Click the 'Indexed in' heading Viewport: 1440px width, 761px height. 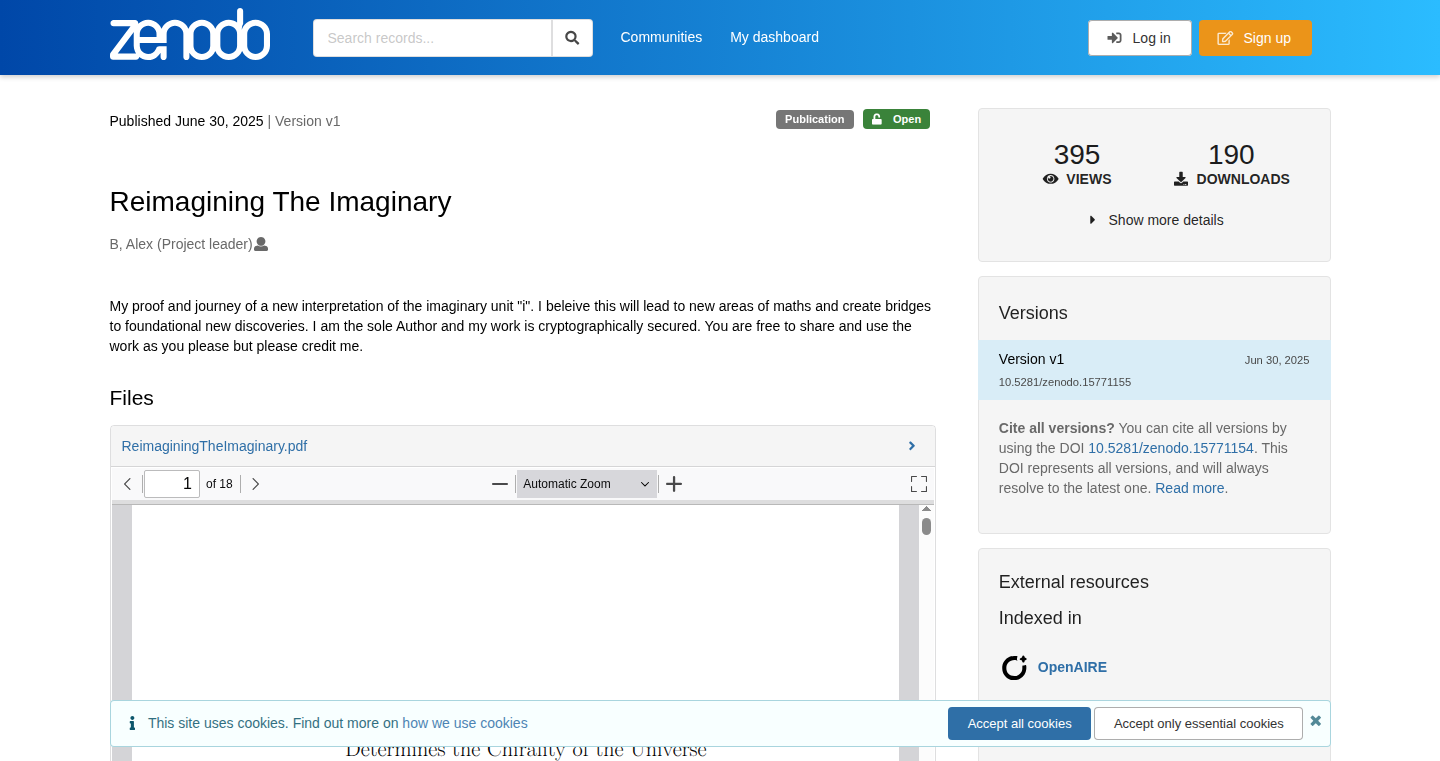pos(1040,618)
